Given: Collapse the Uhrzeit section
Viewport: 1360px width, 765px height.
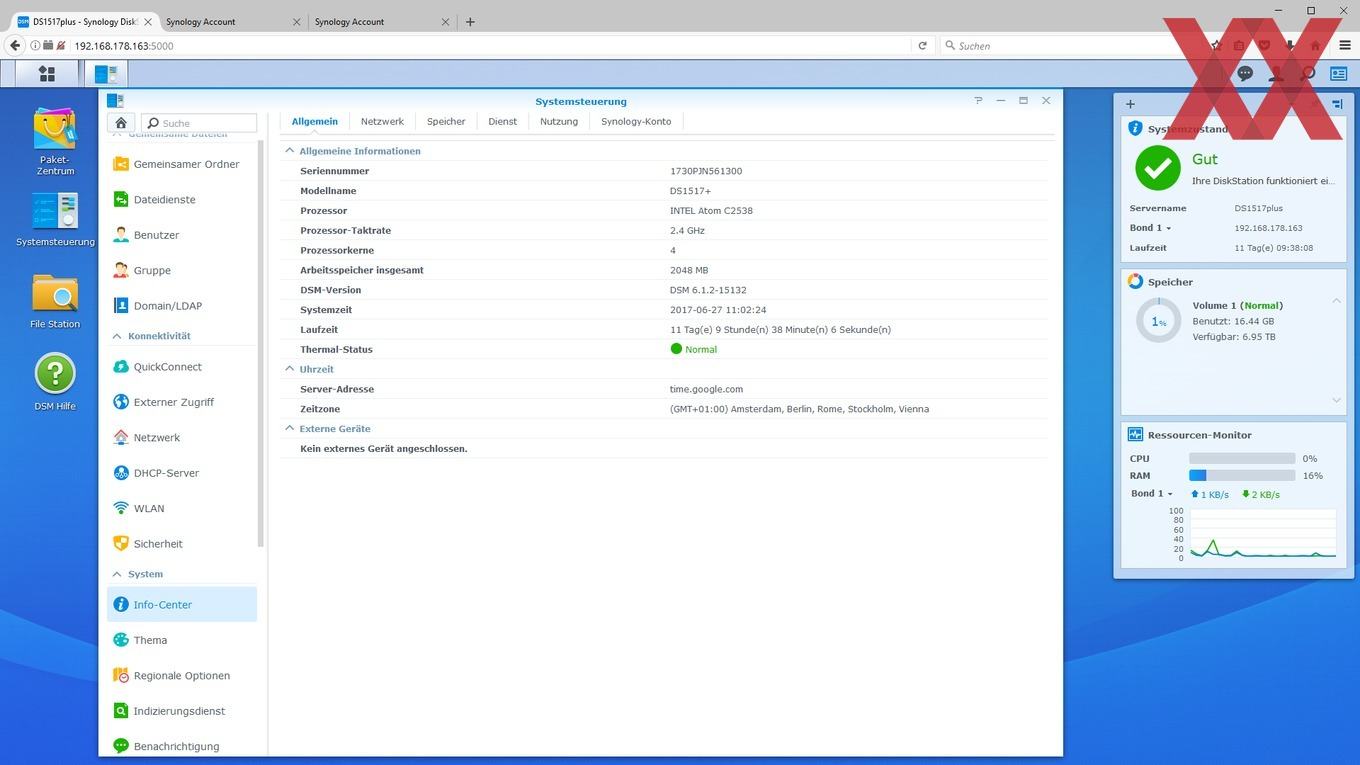Looking at the screenshot, I should [x=290, y=369].
